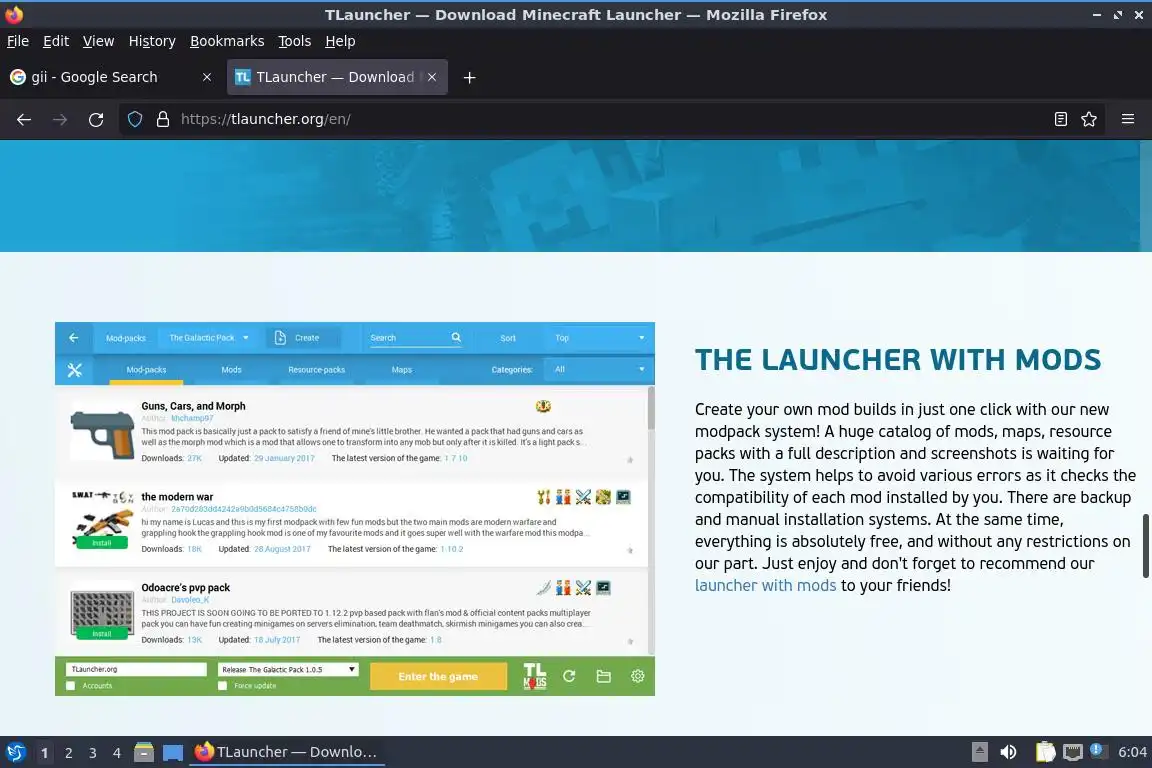
Task: Expand The Galactic Pack dropdown
Action: 209,337
